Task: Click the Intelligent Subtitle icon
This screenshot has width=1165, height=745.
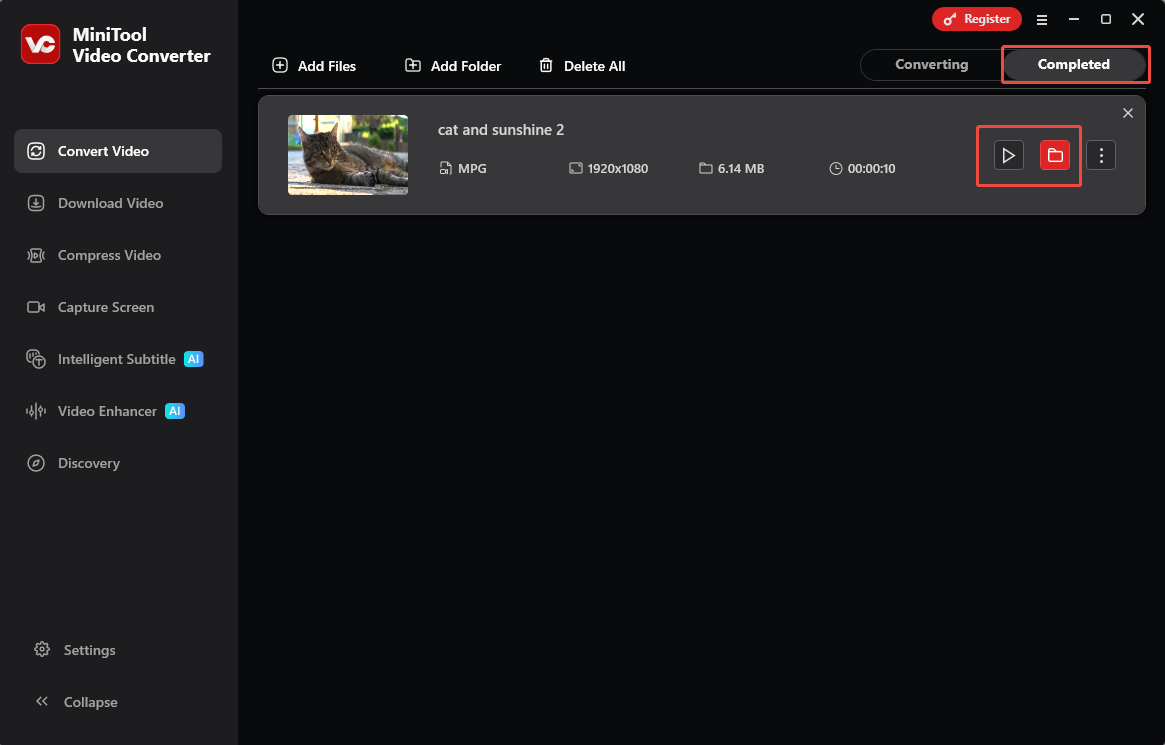Action: [36, 359]
